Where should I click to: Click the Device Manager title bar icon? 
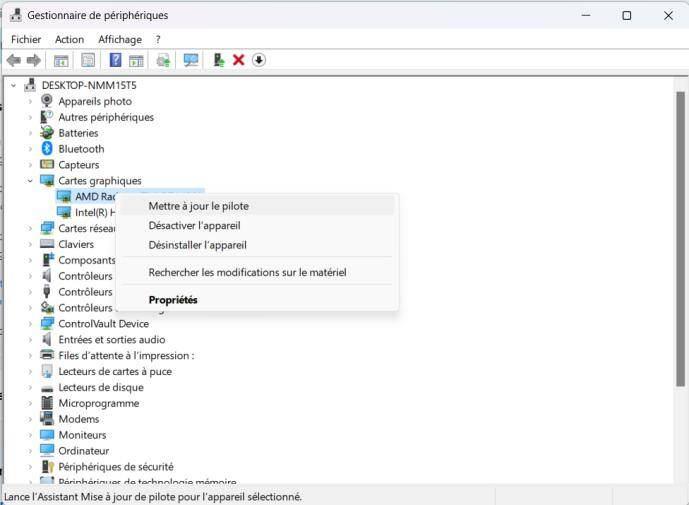pyautogui.click(x=16, y=15)
